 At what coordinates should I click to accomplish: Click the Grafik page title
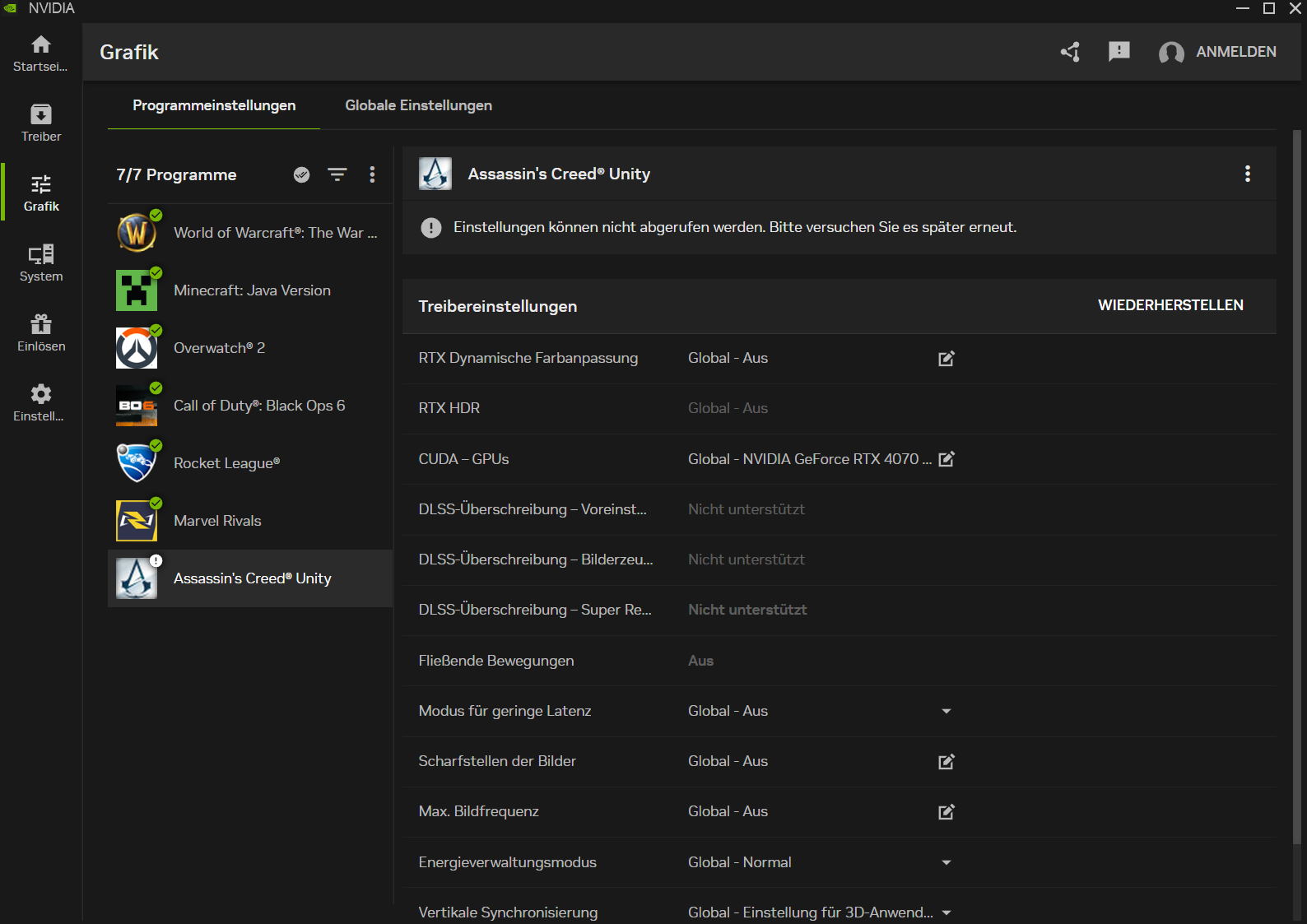coord(129,52)
